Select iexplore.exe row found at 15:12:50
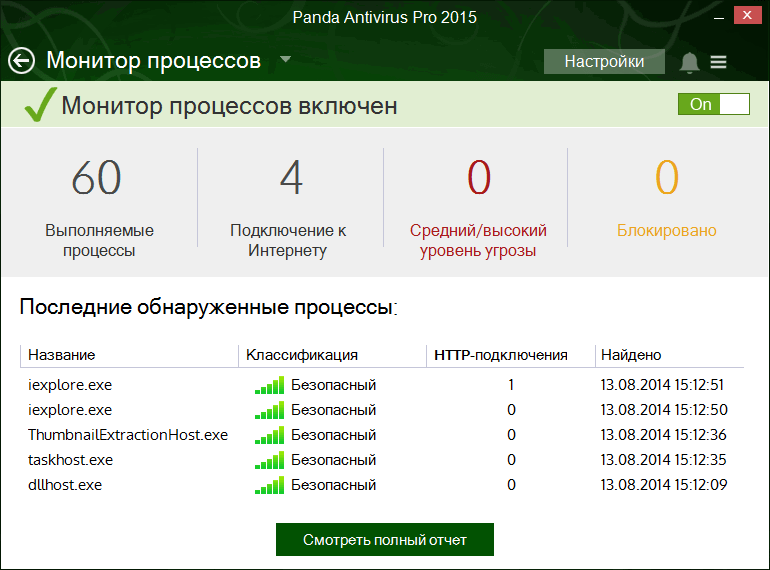770x570 pixels. [x=382, y=410]
